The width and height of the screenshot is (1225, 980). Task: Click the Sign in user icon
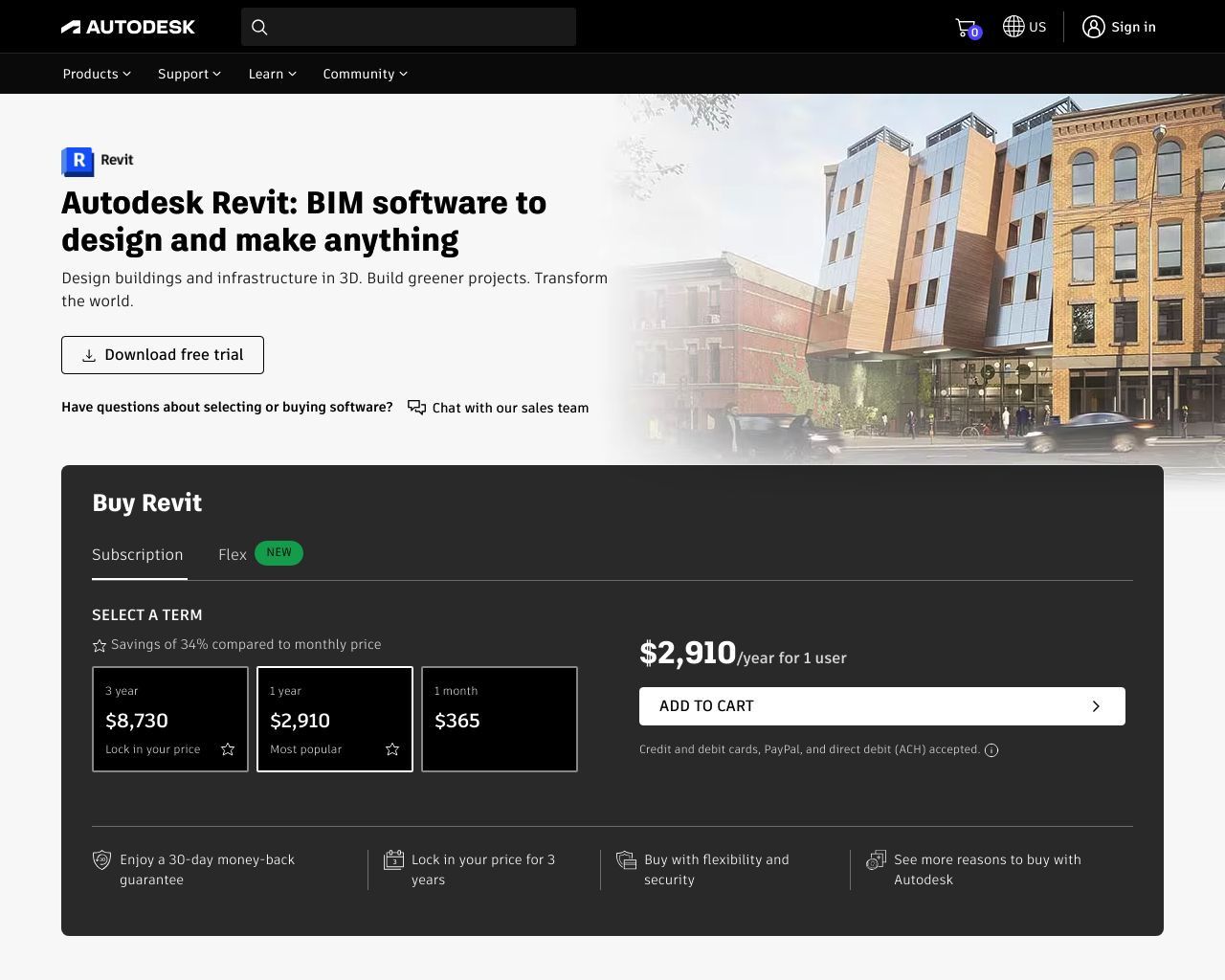tap(1093, 27)
